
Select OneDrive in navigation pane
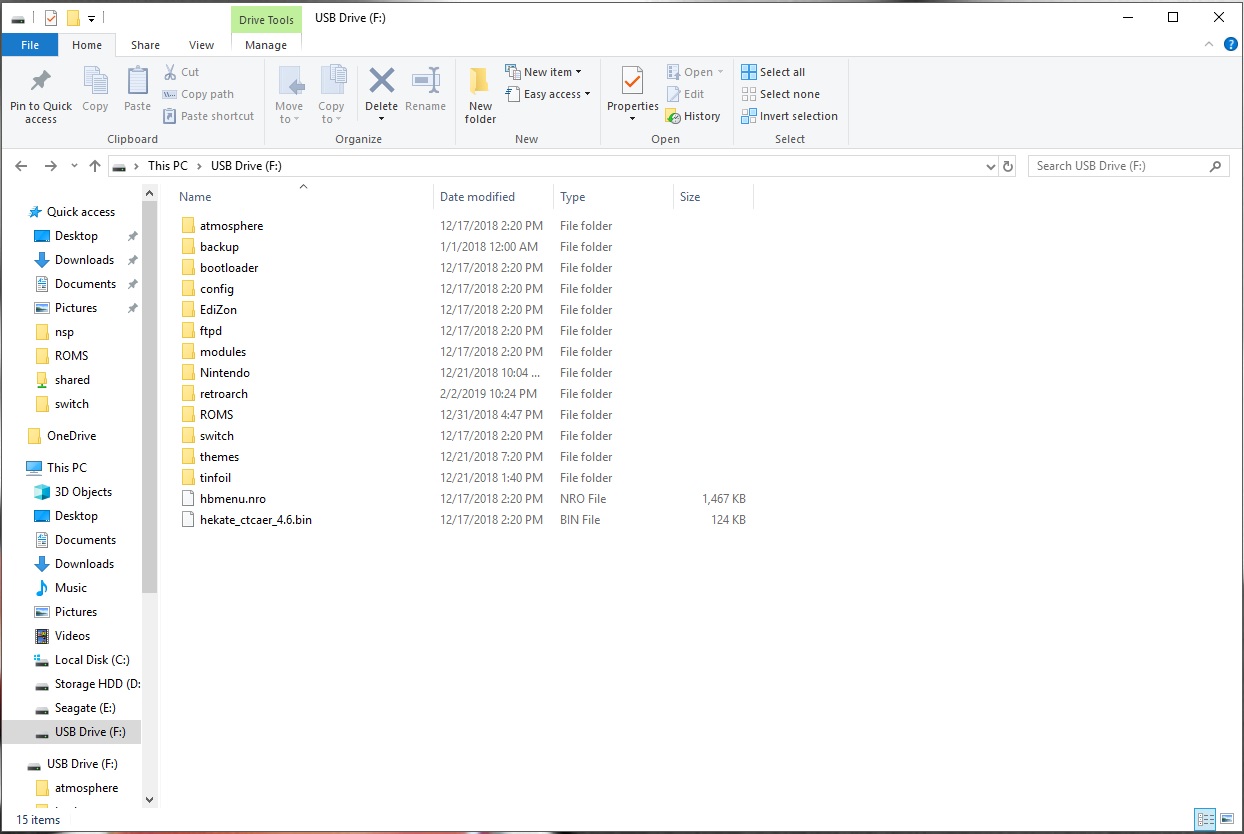coord(71,436)
